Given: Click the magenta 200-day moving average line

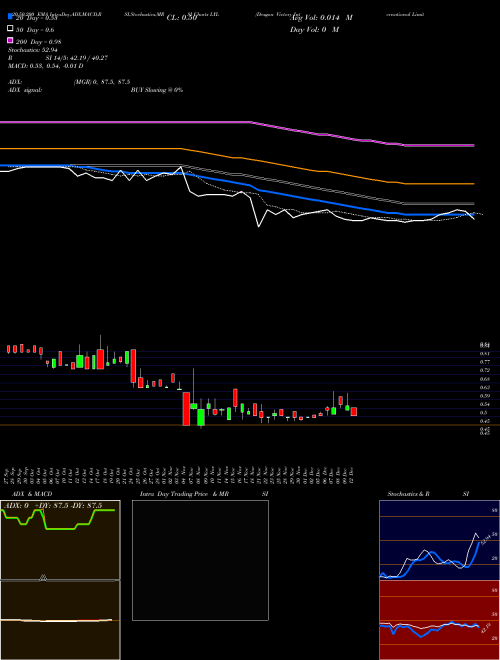Looking at the screenshot, I should click(237, 122).
